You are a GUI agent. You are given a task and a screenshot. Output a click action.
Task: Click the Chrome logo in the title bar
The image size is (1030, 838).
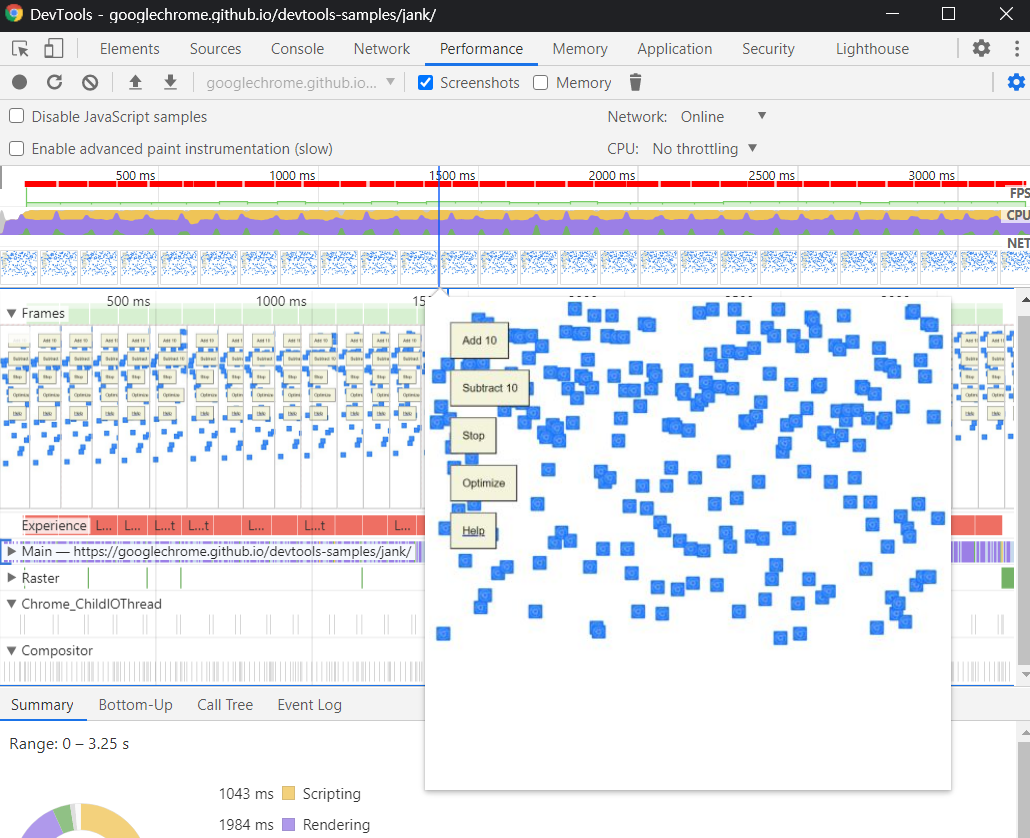(14, 14)
